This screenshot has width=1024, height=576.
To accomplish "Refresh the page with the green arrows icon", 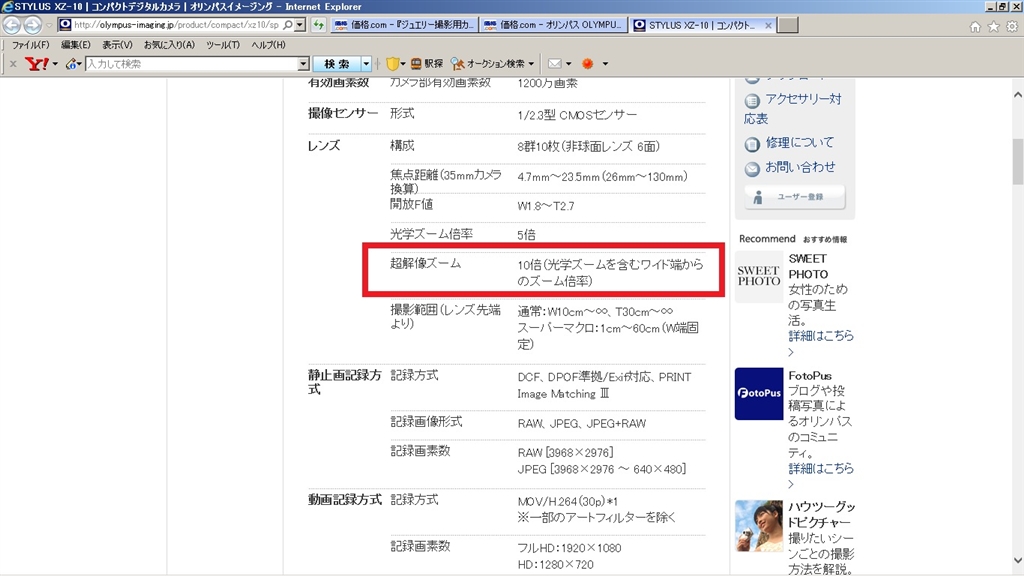I will coord(319,25).
